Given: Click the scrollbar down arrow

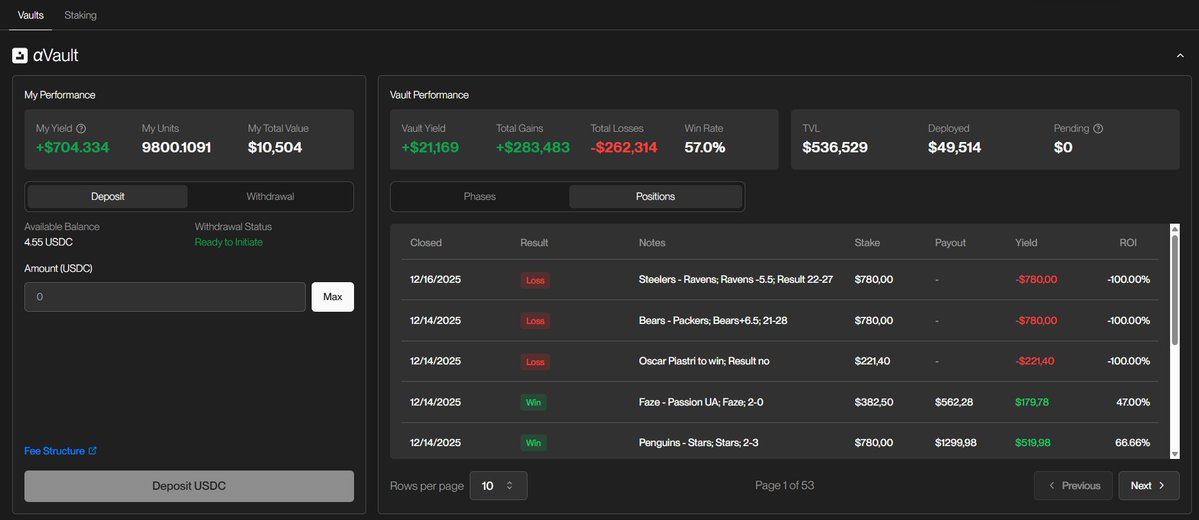Looking at the screenshot, I should tap(1175, 454).
